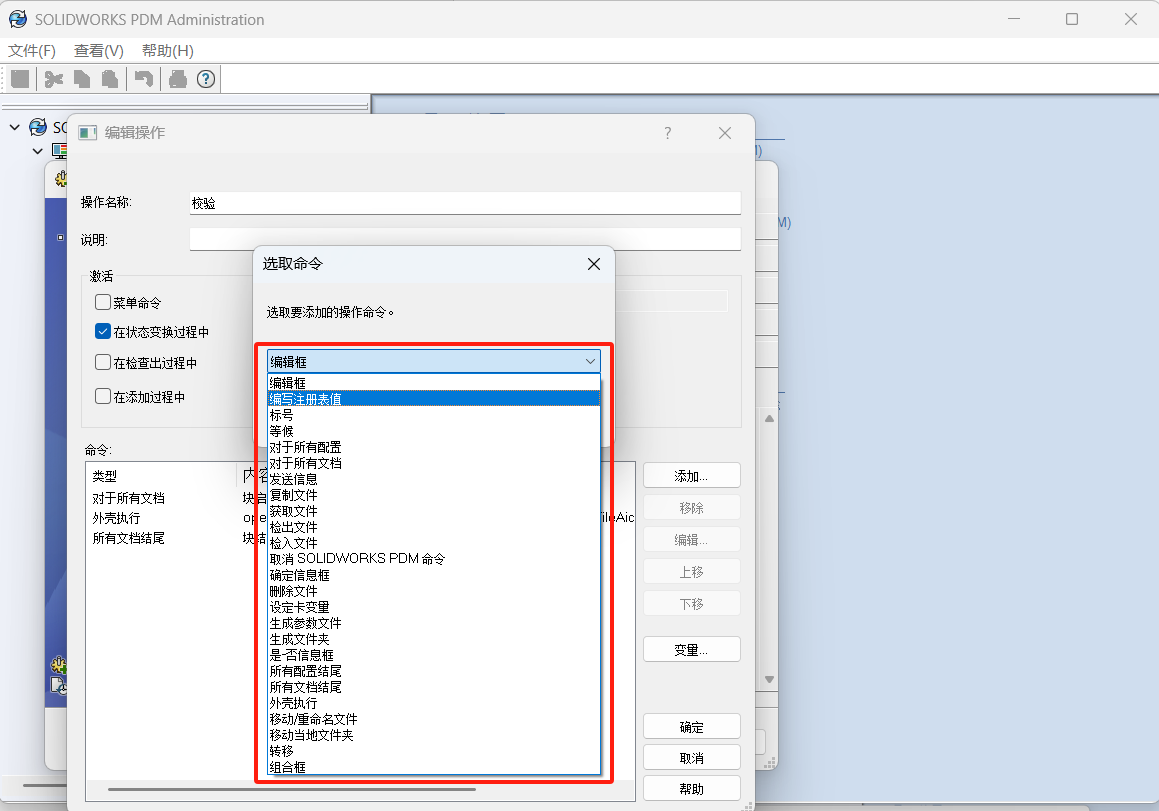This screenshot has width=1159, height=811.
Task: Click the 类型 column header
Action: tap(161, 476)
